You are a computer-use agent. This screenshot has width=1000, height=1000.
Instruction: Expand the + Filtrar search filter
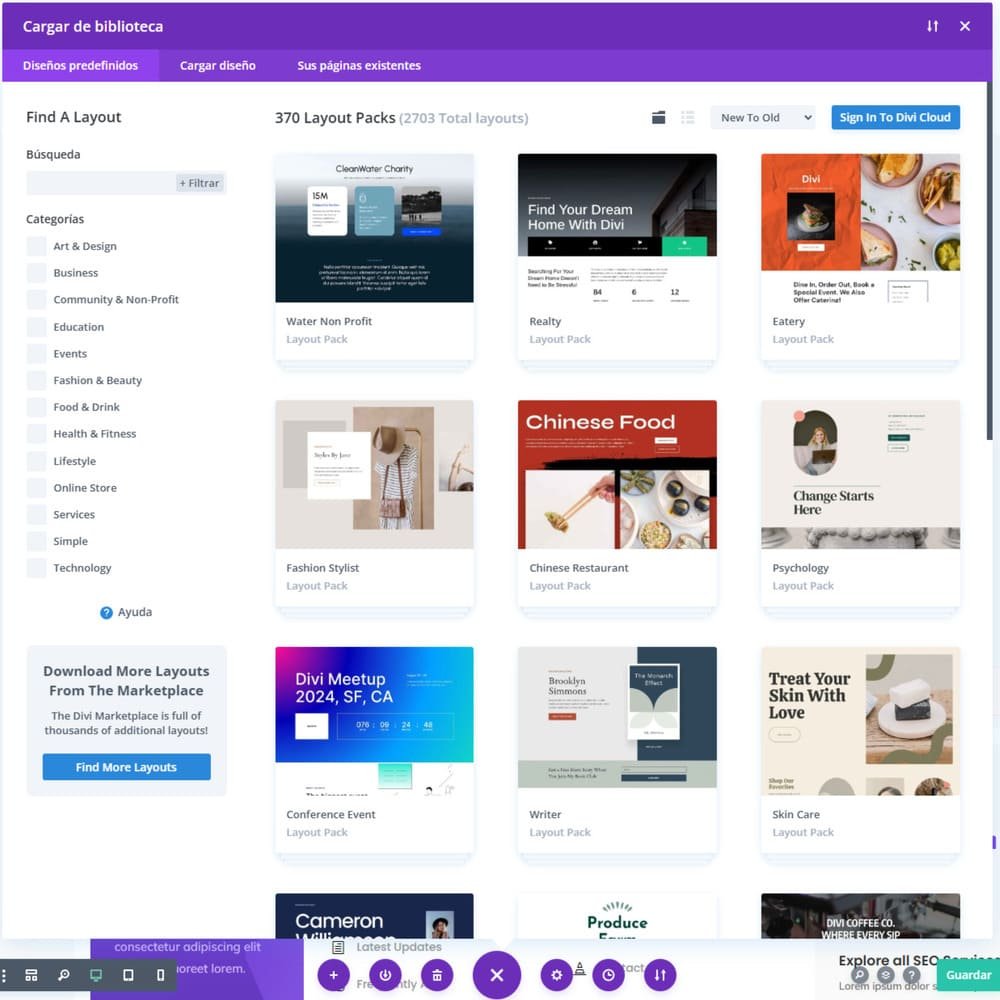[x=199, y=183]
